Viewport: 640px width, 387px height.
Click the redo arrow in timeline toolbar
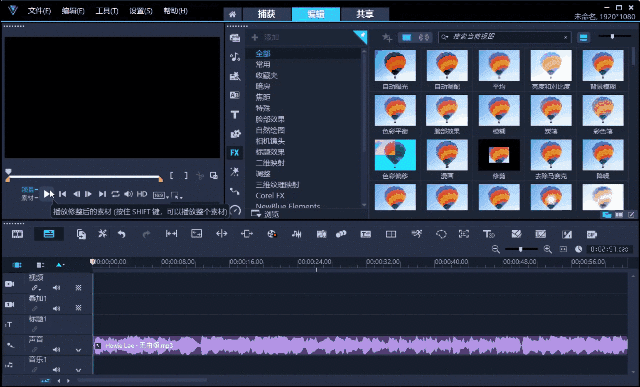pyautogui.click(x=146, y=234)
